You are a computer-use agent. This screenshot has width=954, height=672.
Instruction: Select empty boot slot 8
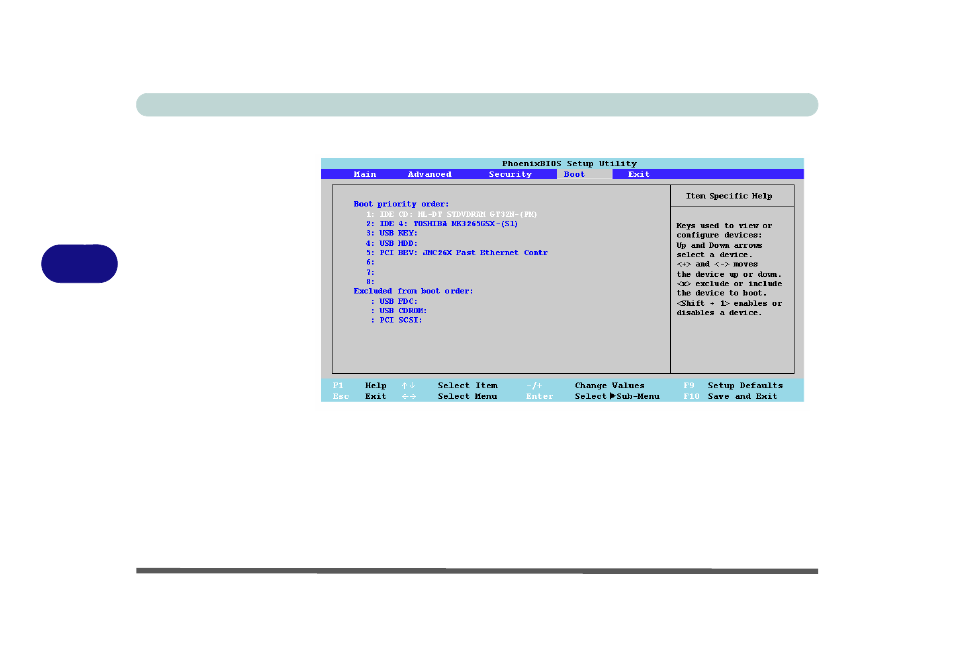tap(370, 282)
